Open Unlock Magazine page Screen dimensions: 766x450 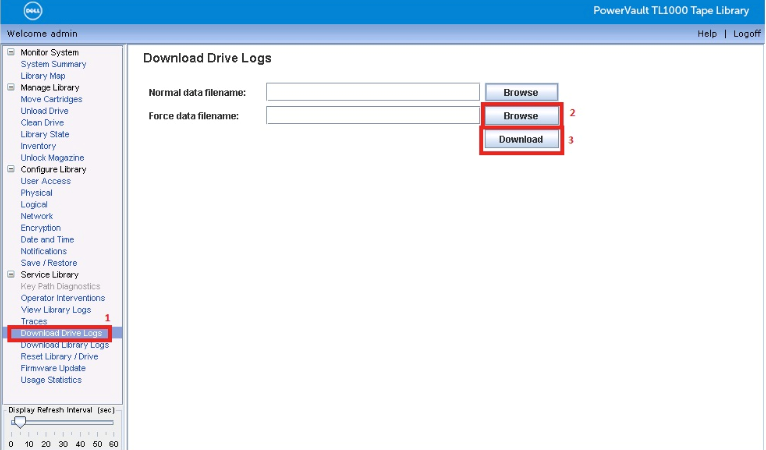coord(52,158)
